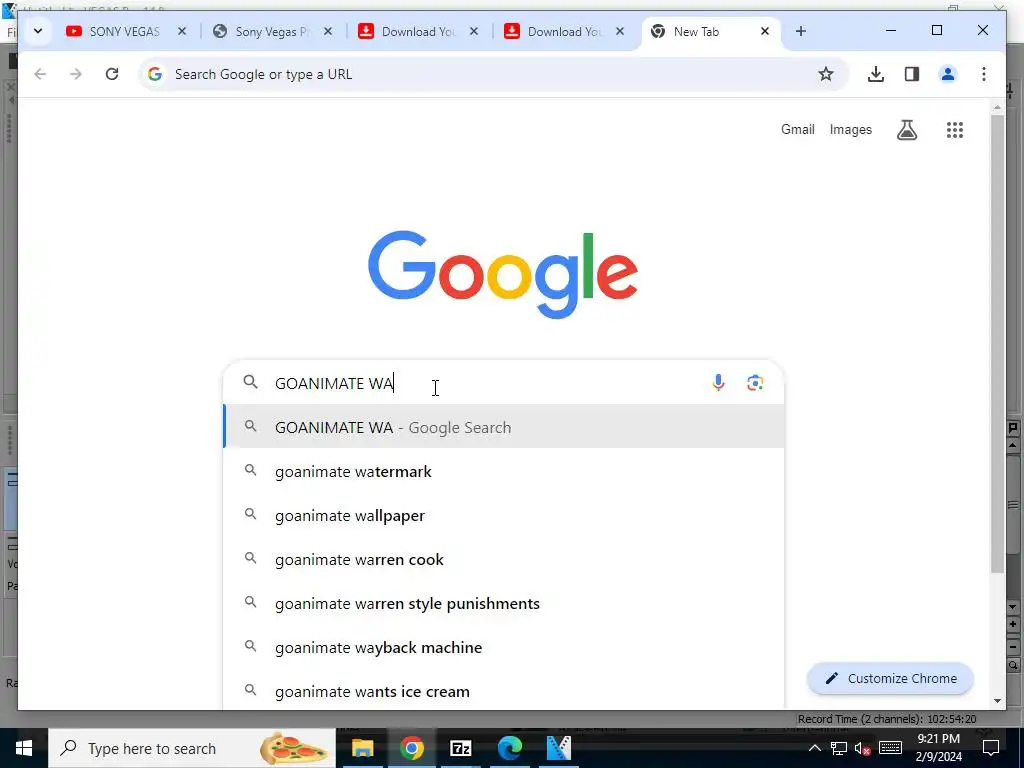
Task: Open the Gmail link
Action: 797,129
